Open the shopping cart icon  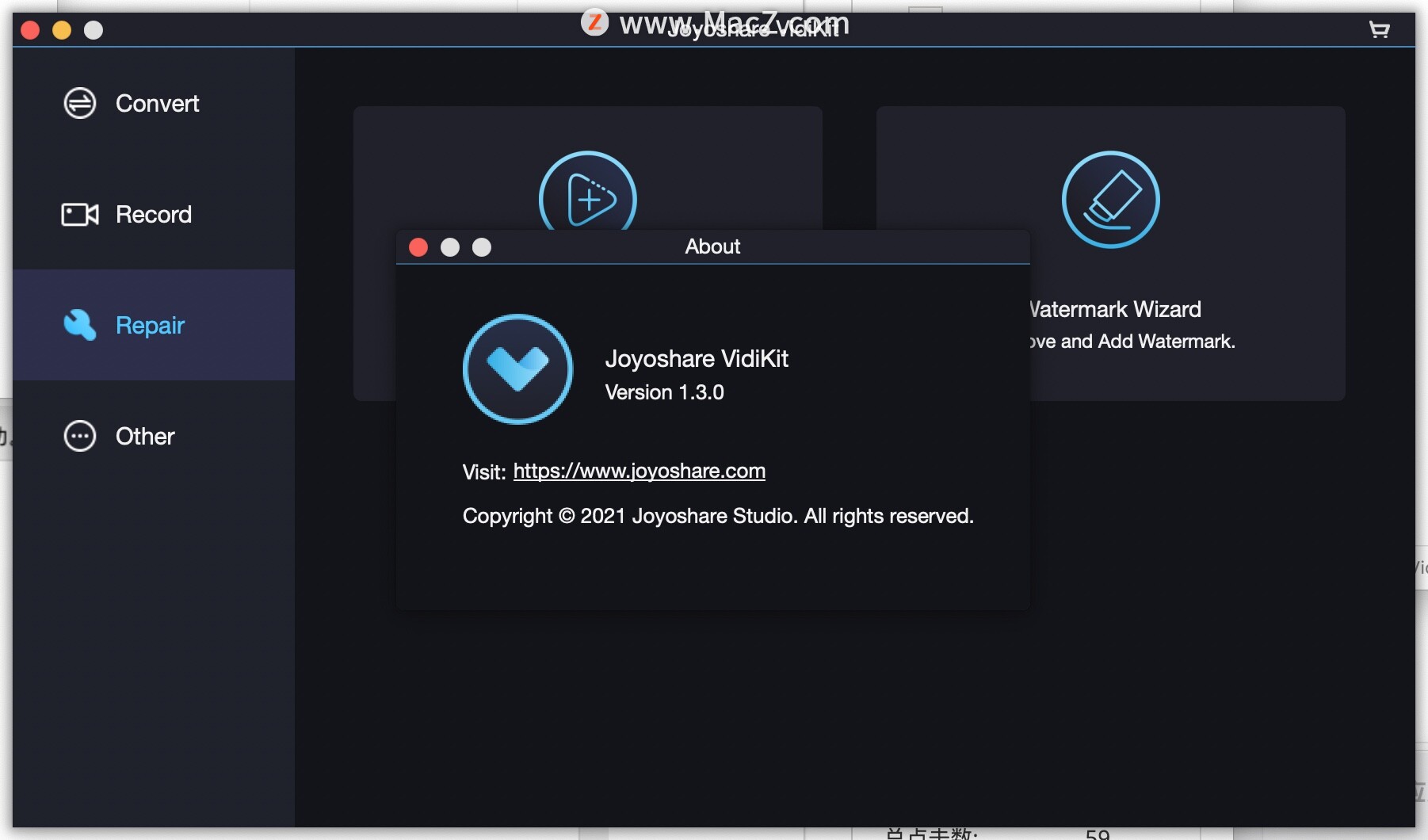[x=1379, y=30]
